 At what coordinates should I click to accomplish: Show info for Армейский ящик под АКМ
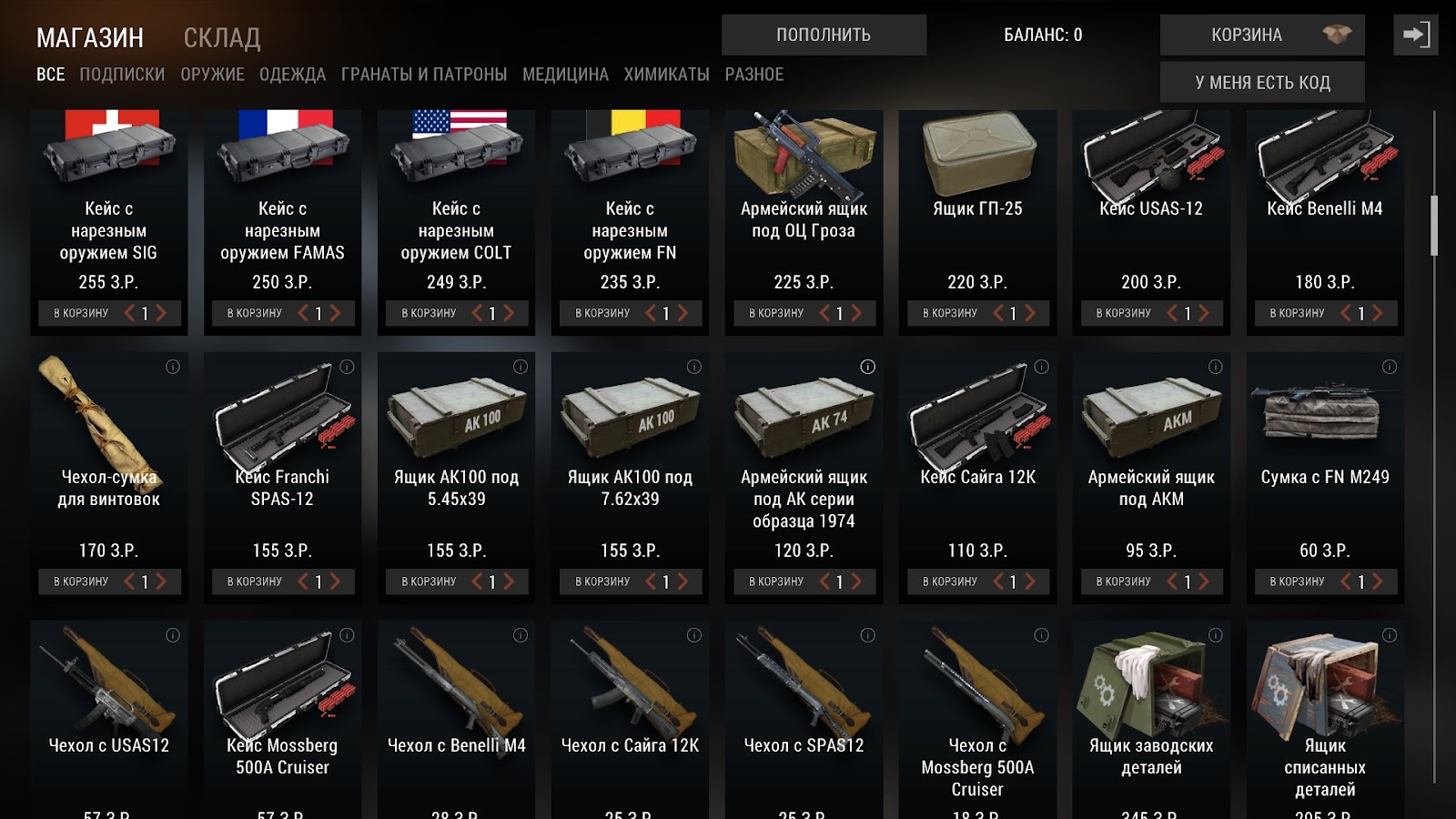click(1216, 367)
